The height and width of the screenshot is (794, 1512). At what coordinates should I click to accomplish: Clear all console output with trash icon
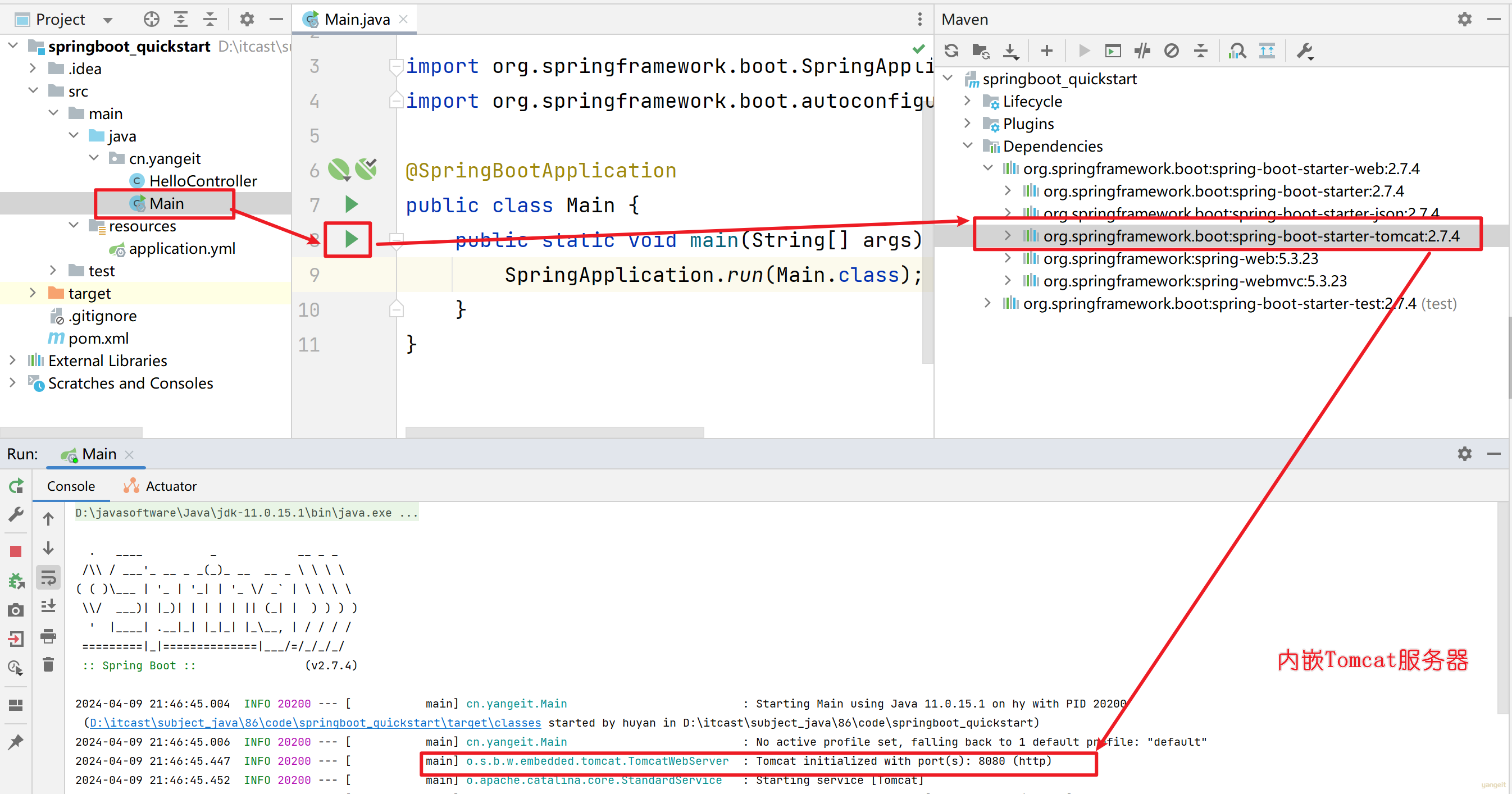tap(48, 664)
